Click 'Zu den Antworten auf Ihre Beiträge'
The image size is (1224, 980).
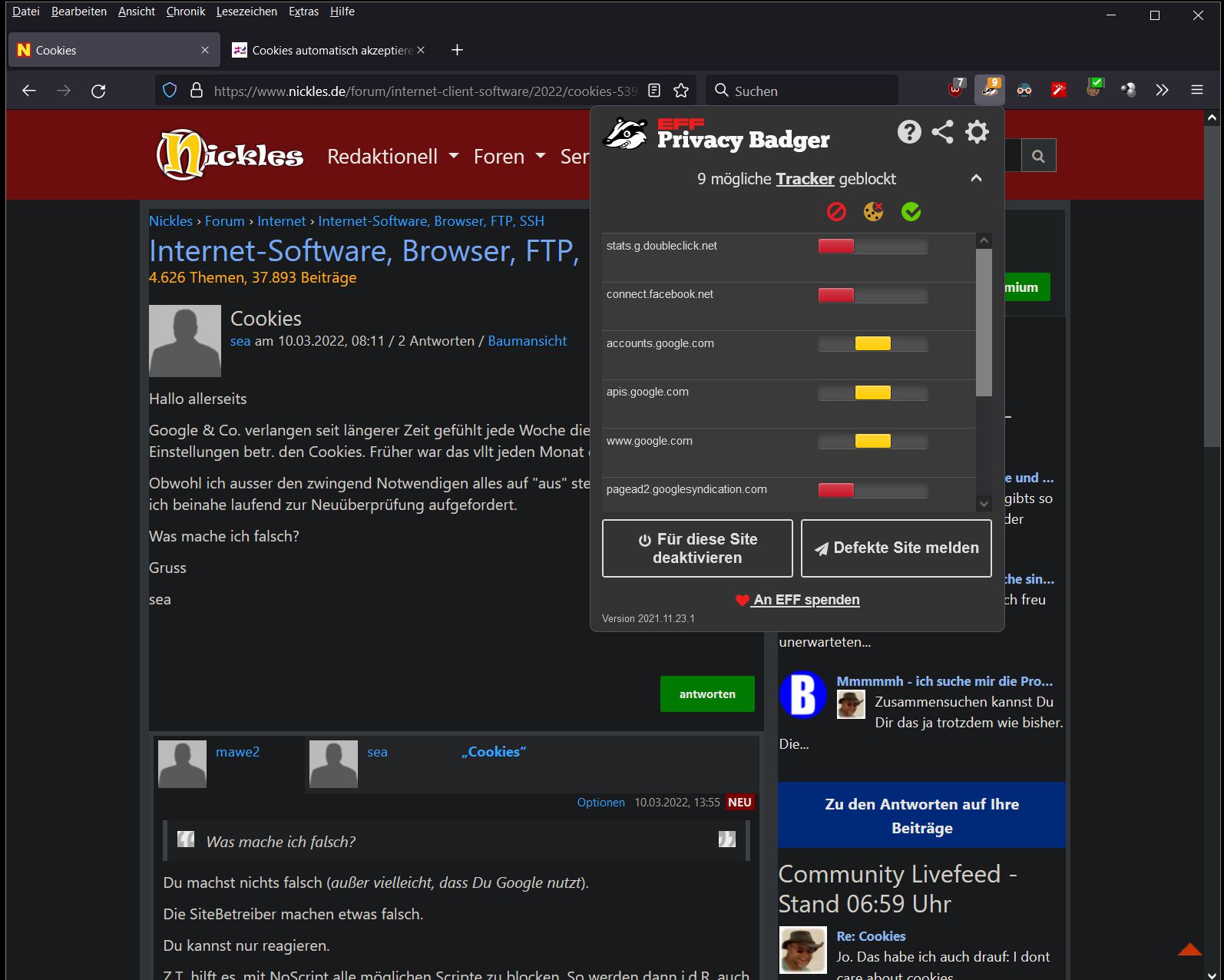[x=921, y=816]
